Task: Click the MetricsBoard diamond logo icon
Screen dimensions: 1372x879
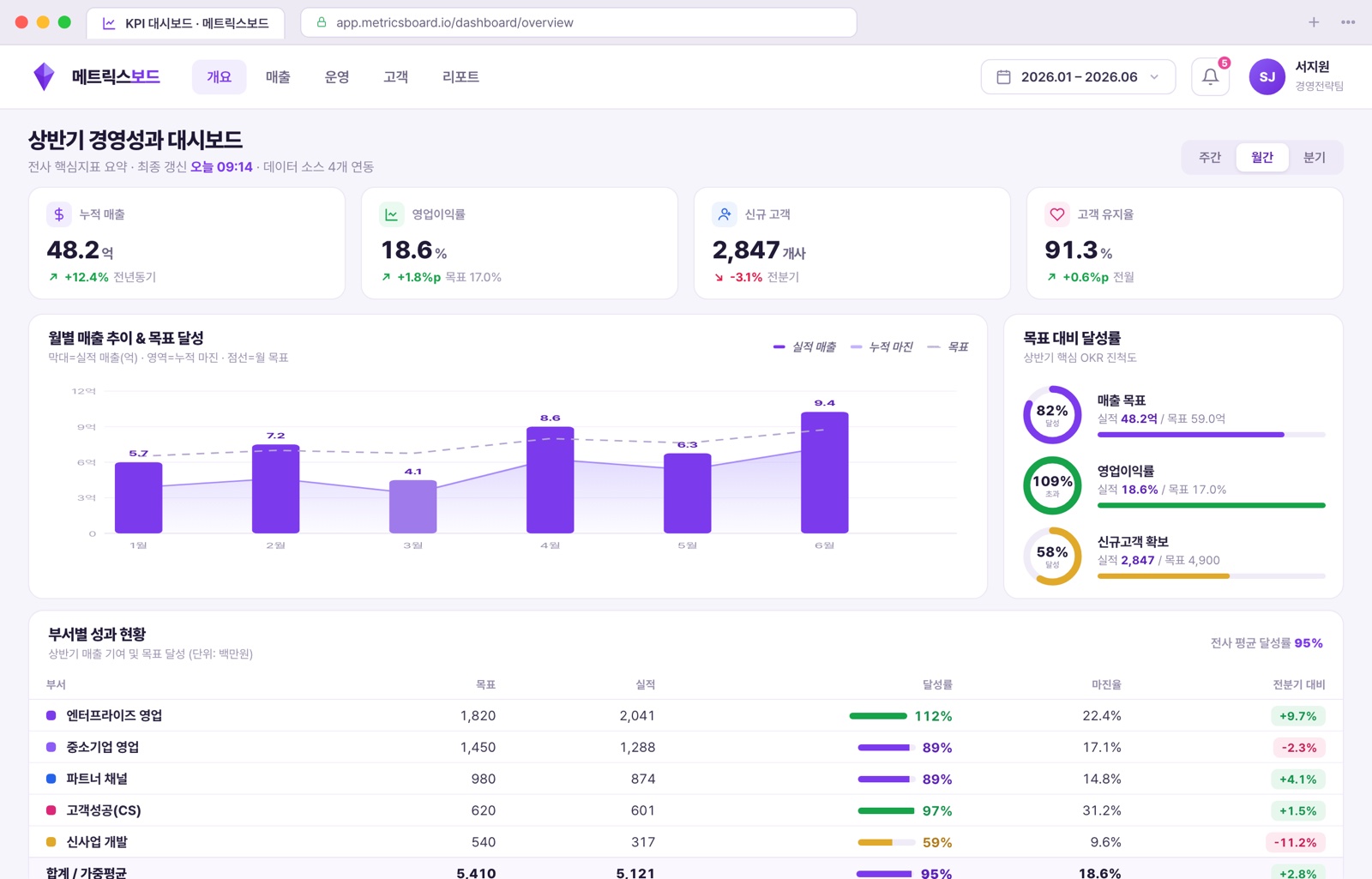Action: coord(44,76)
